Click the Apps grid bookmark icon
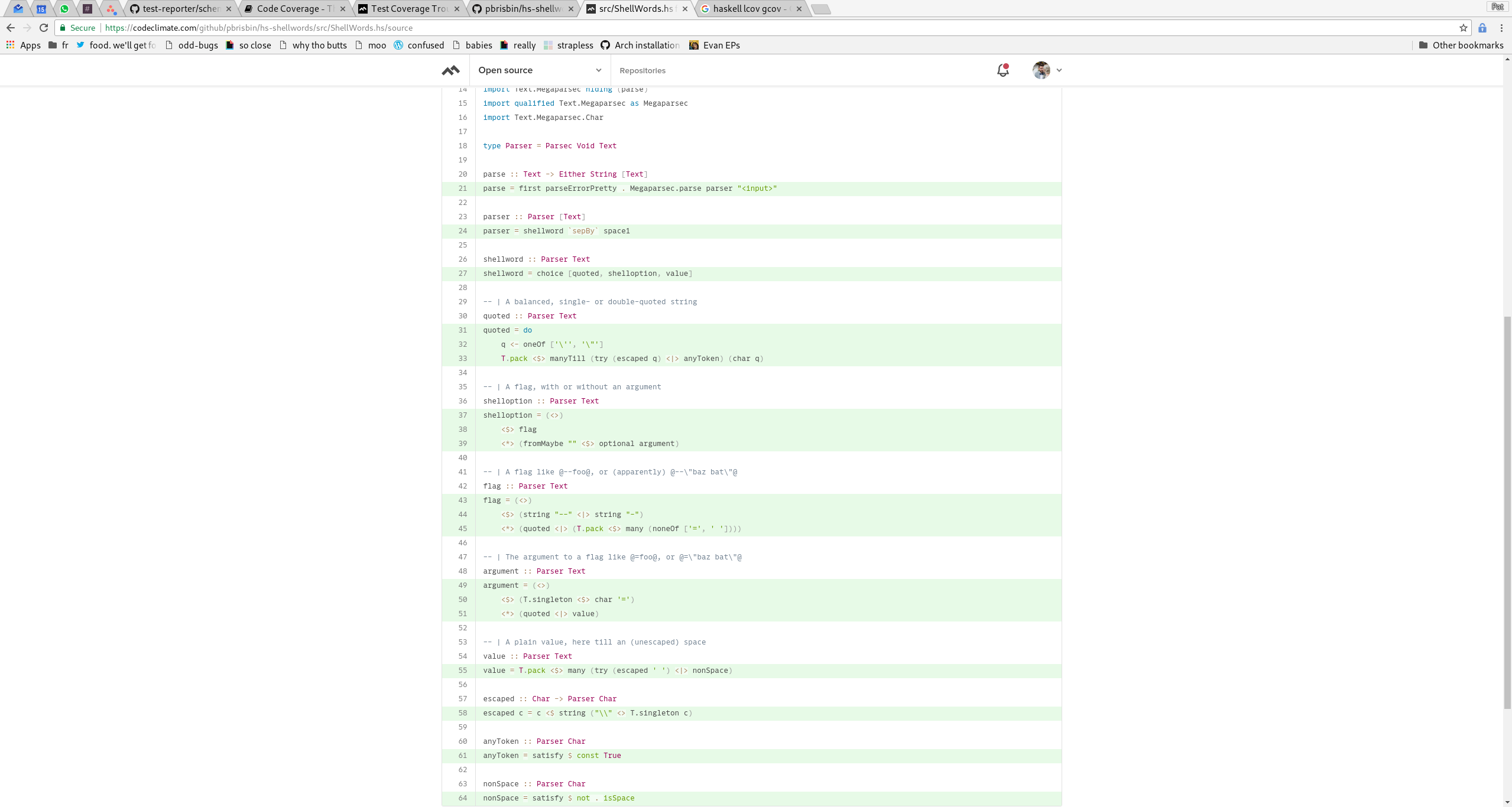The width and height of the screenshot is (1512, 807). click(x=10, y=45)
